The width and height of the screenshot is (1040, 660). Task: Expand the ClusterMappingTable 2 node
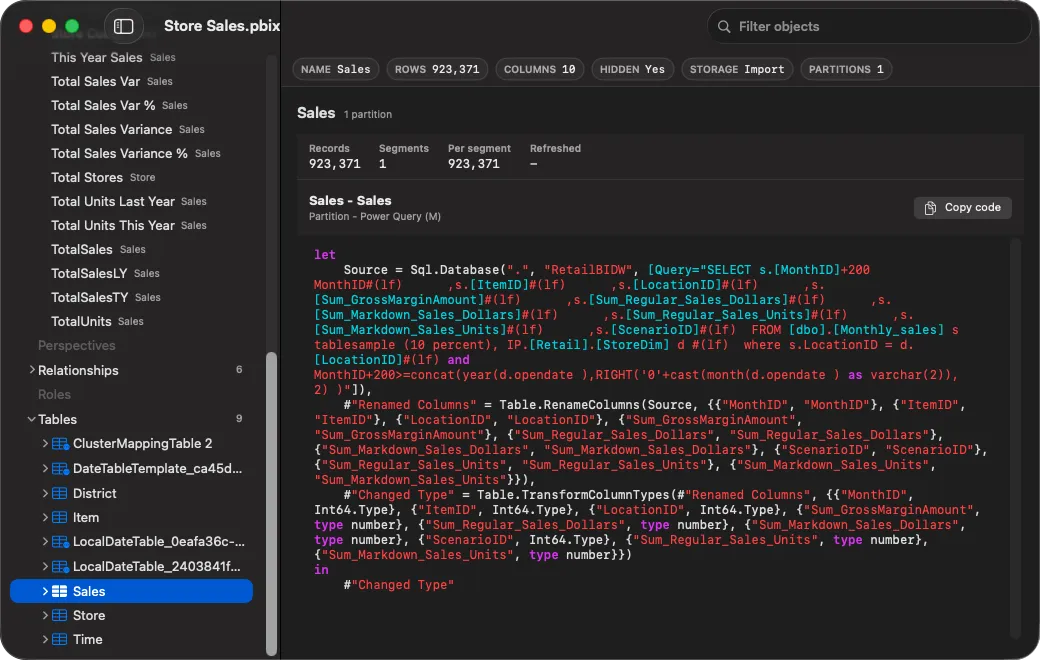click(45, 443)
